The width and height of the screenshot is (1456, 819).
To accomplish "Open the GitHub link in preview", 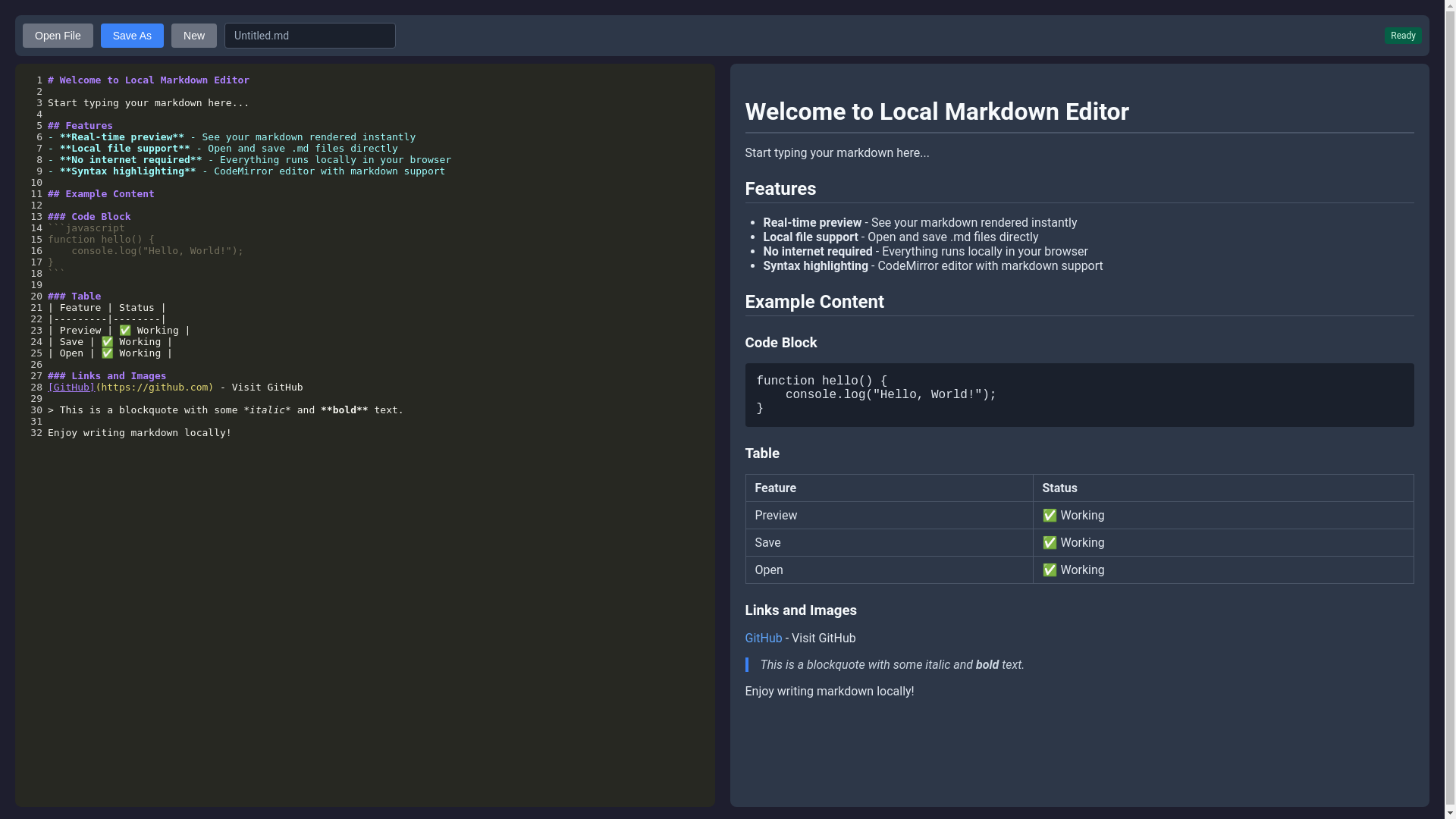I will click(x=763, y=639).
